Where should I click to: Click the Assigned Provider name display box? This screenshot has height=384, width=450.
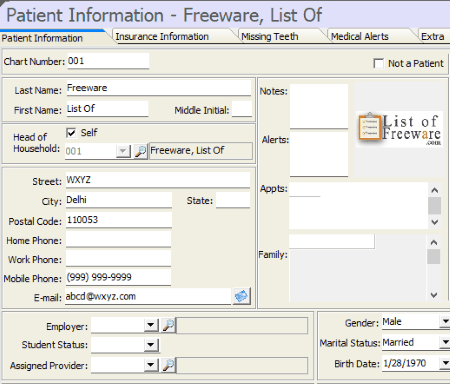pos(242,366)
